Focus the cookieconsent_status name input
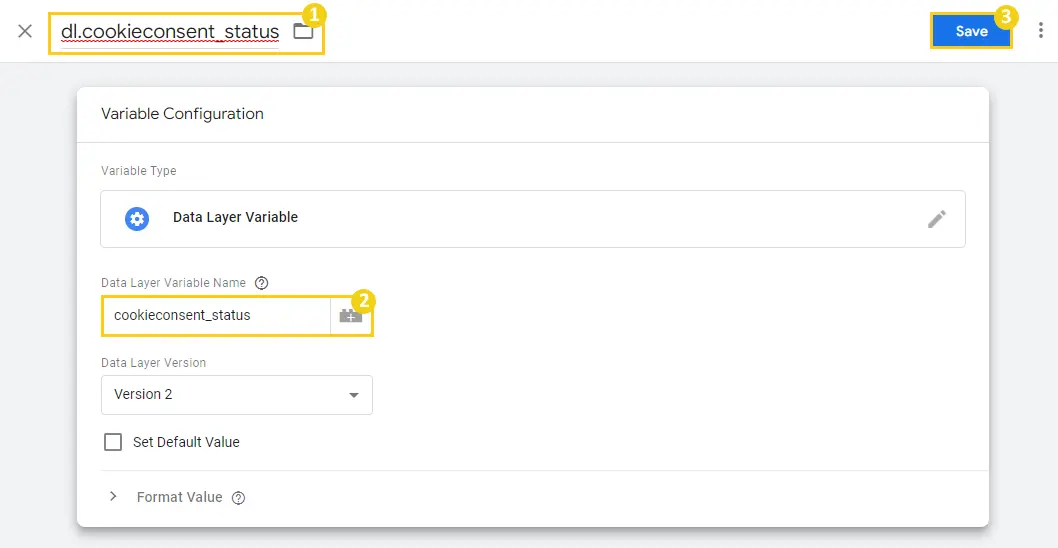The width and height of the screenshot is (1058, 548). pos(216,315)
